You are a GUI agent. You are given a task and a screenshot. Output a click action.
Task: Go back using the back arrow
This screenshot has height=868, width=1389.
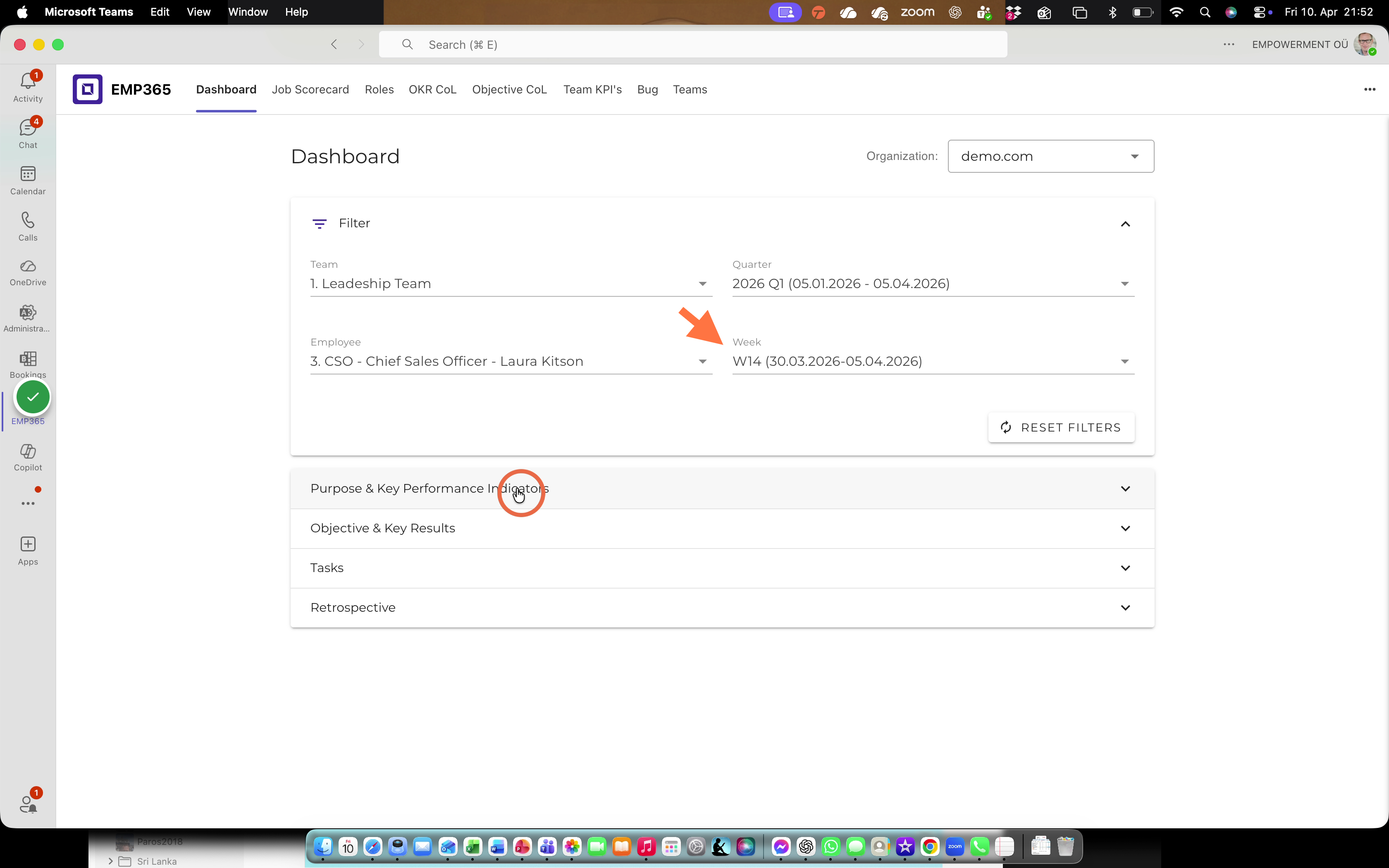coord(334,44)
